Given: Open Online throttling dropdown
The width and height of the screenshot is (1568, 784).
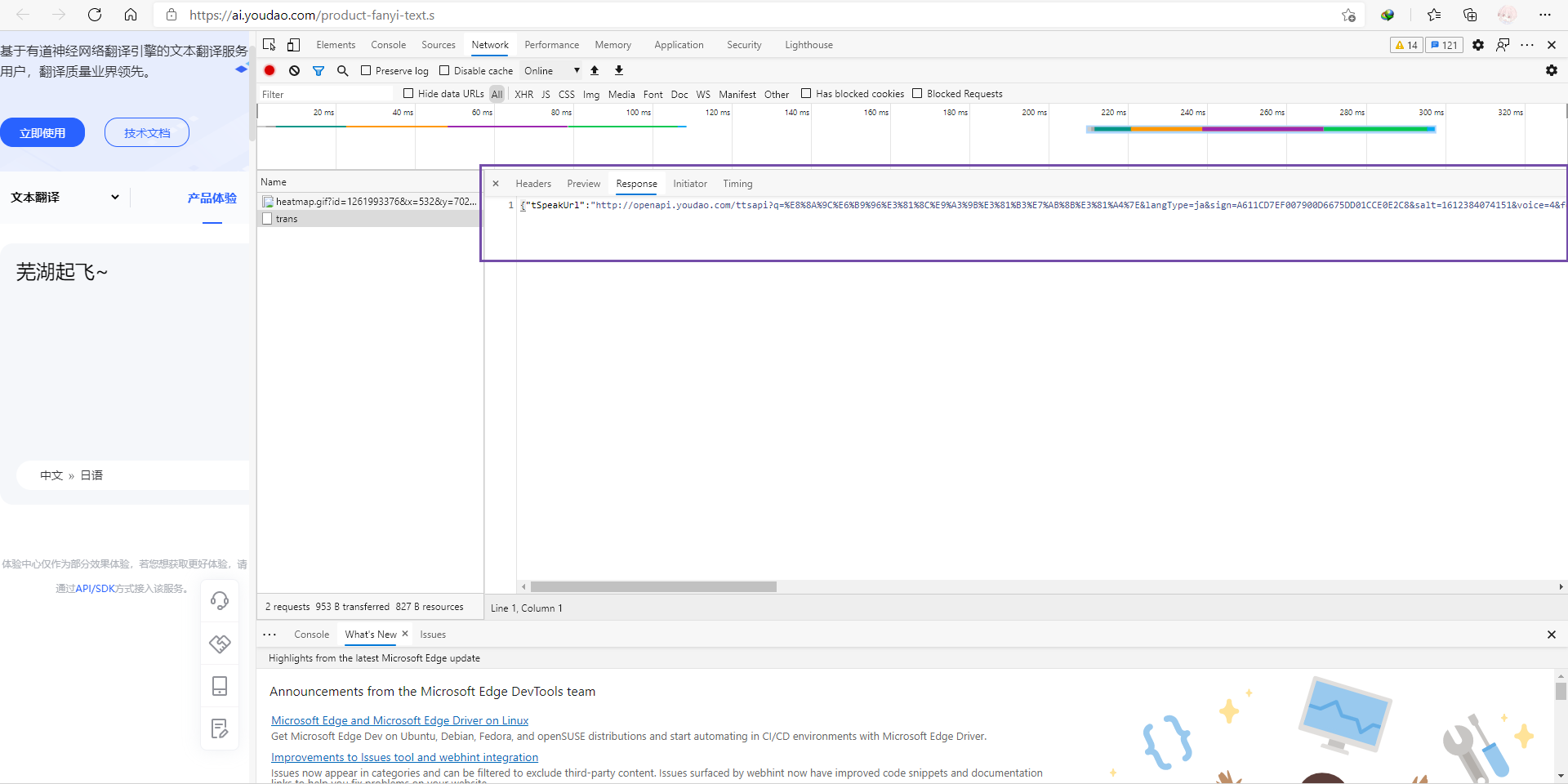Looking at the screenshot, I should 552,70.
